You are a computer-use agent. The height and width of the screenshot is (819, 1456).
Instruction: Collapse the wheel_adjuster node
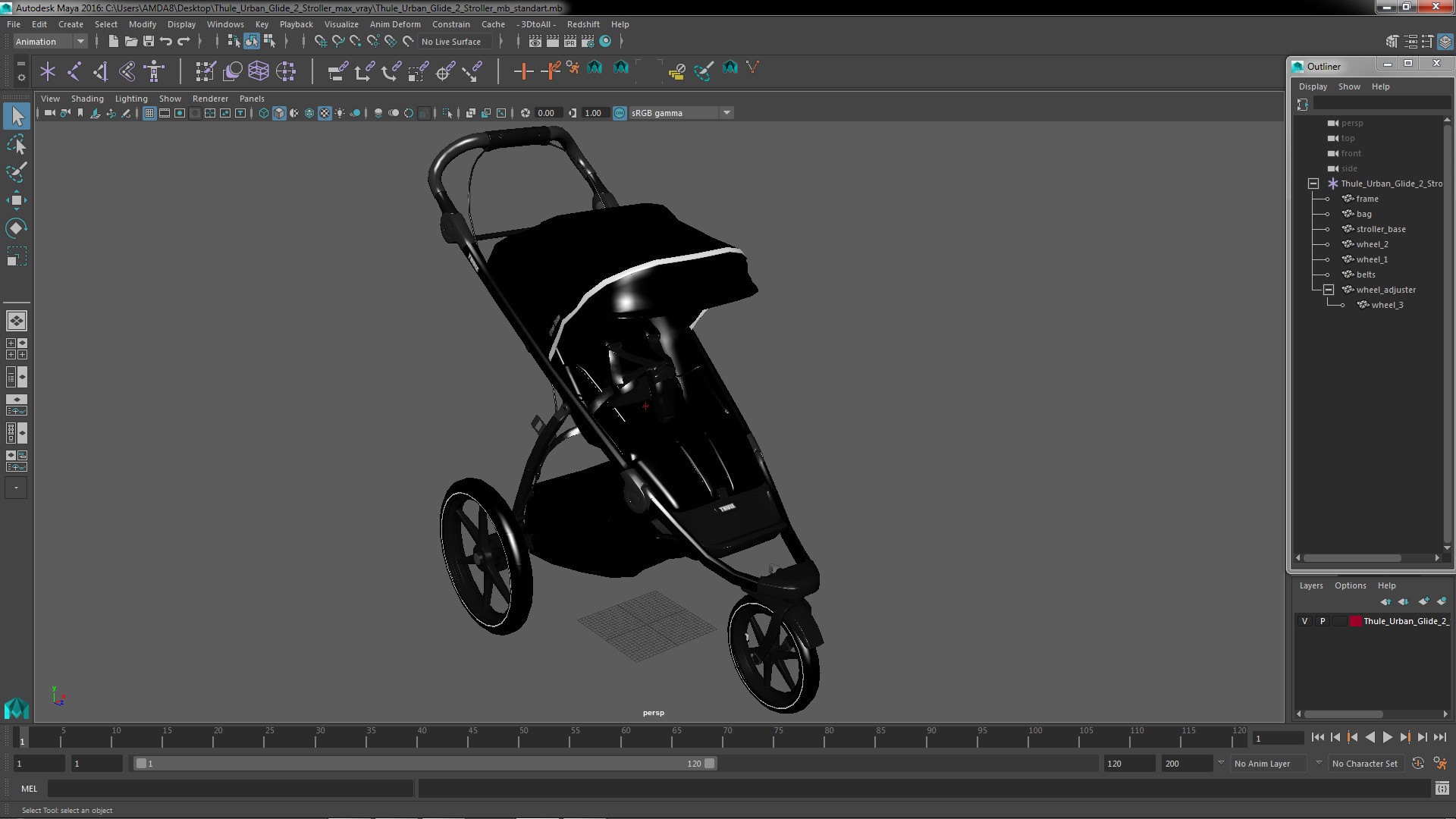1329,290
